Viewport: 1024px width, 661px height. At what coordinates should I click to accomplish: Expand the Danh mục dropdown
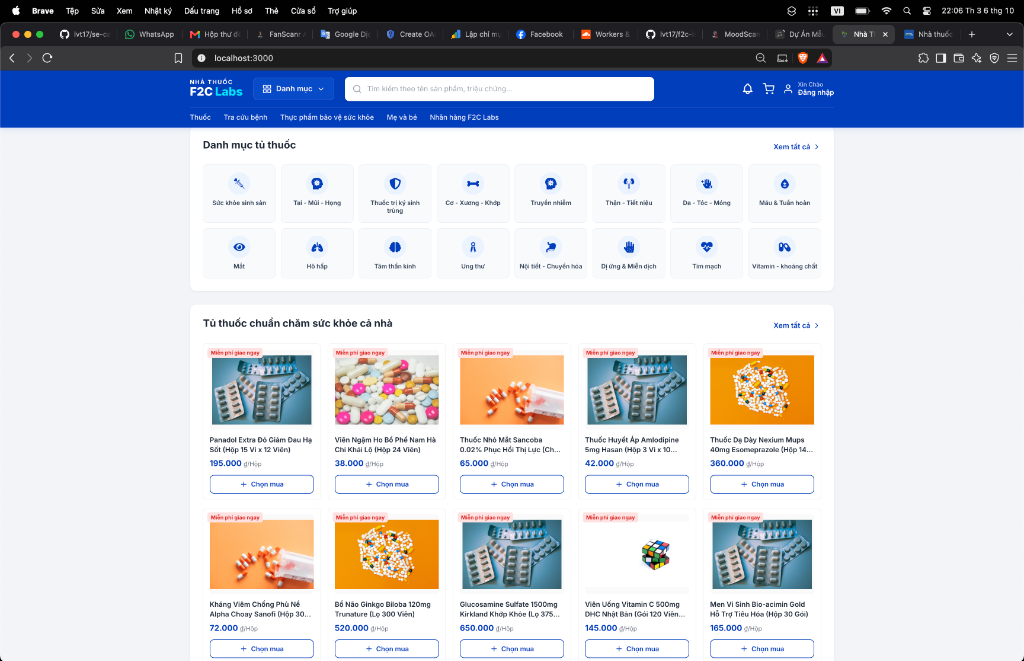click(x=293, y=89)
